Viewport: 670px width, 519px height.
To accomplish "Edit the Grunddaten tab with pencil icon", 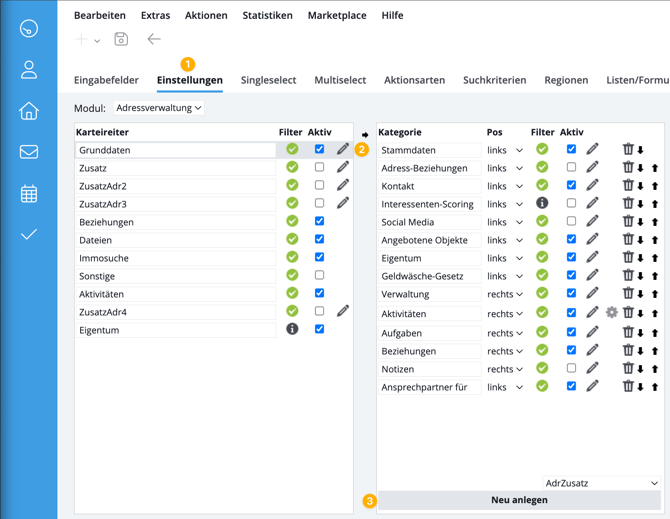I will (x=343, y=149).
